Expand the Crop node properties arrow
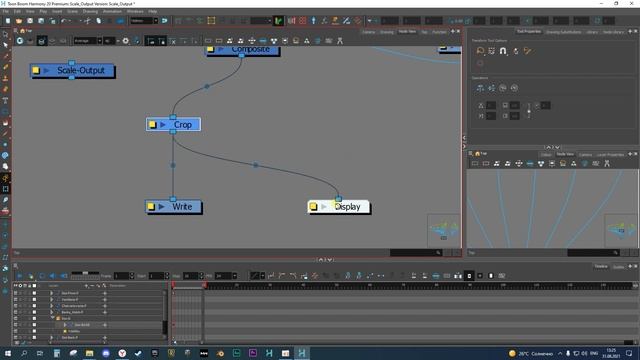Viewport: 640px width, 360px height. click(x=163, y=124)
